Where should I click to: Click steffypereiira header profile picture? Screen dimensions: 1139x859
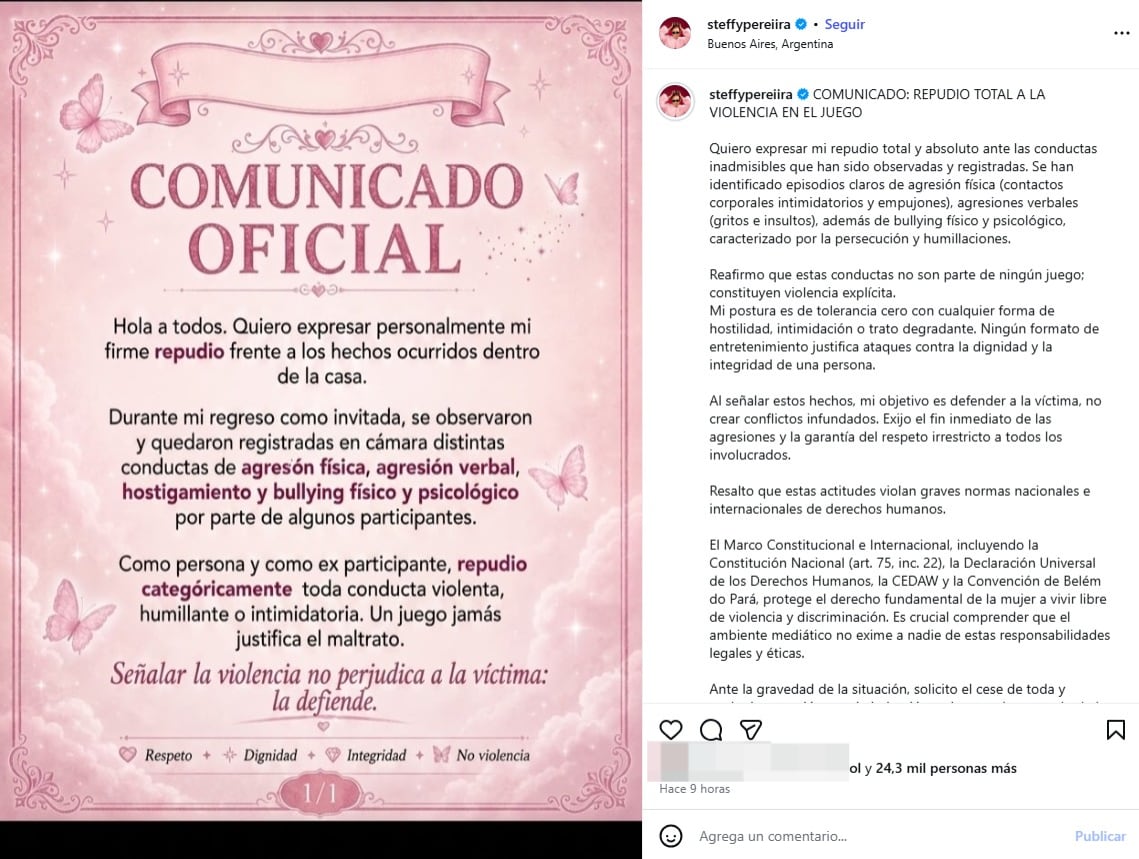[x=675, y=33]
